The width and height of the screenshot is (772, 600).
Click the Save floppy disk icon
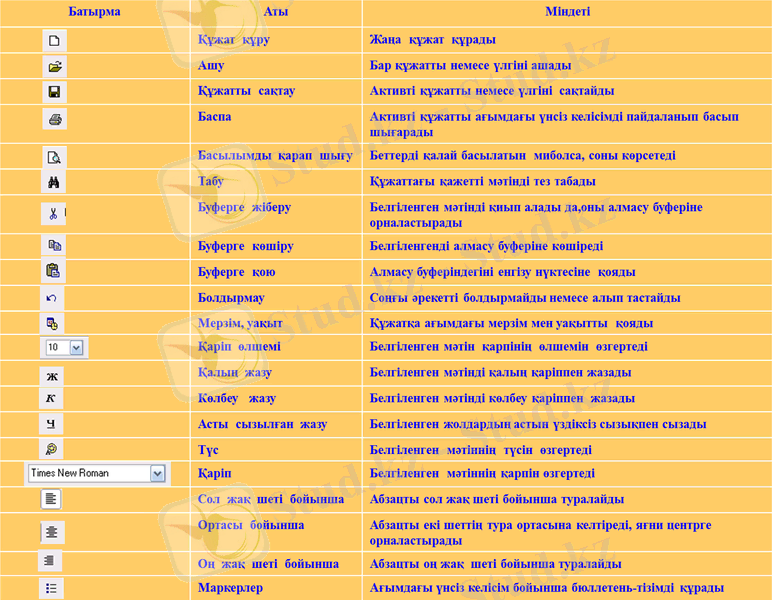click(x=55, y=92)
